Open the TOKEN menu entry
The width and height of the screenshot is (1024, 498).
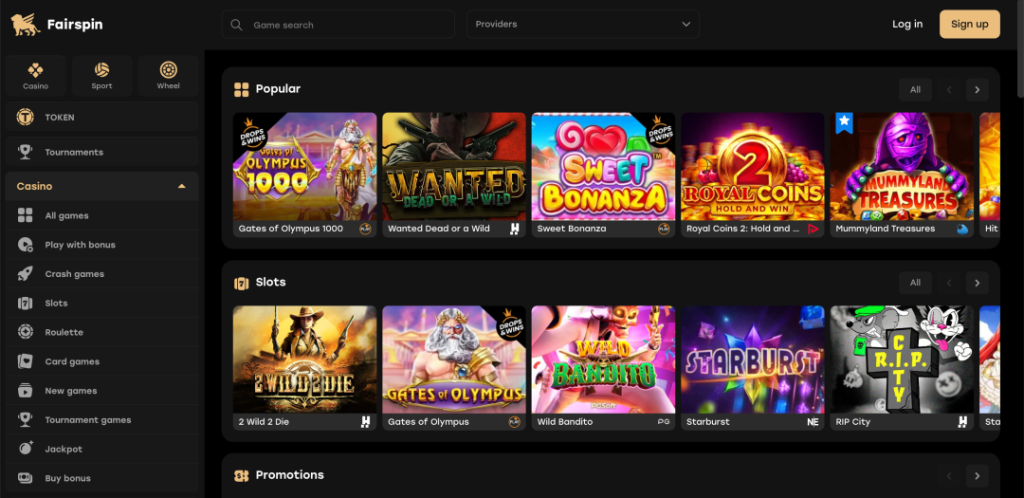click(102, 117)
